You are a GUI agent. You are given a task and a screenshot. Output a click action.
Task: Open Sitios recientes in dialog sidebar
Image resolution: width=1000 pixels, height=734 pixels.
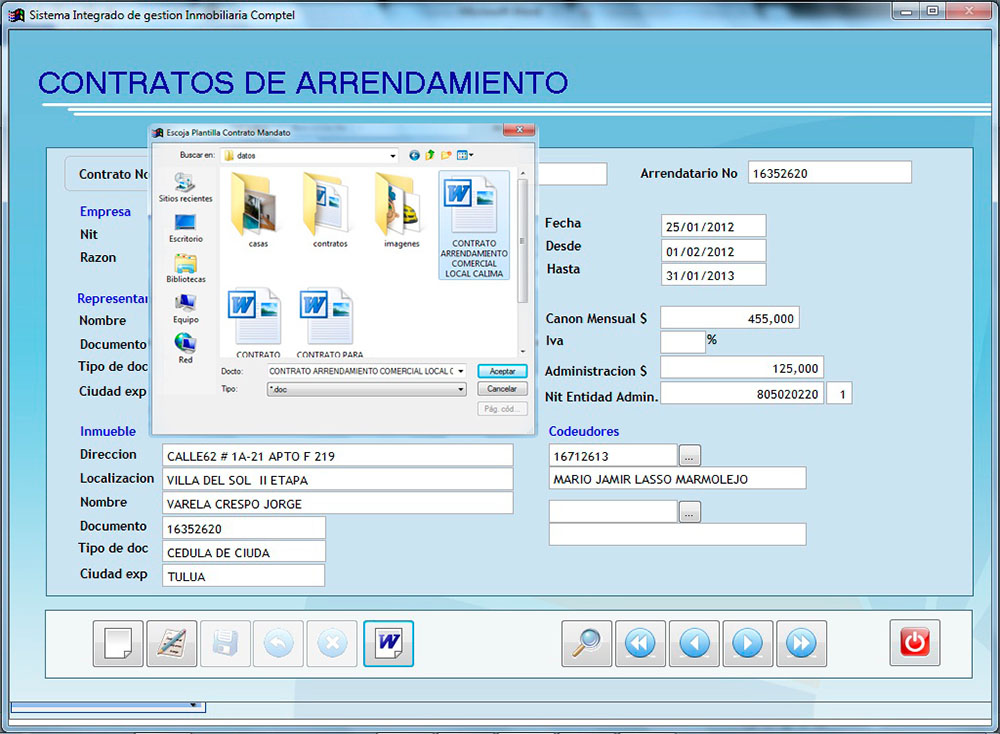point(185,187)
